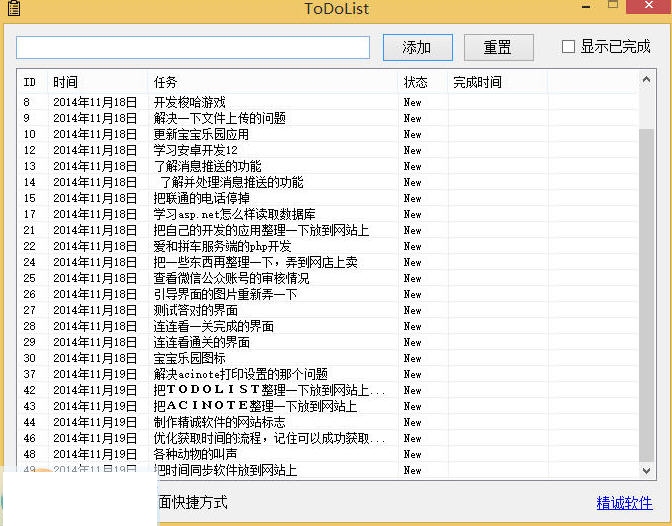The width and height of the screenshot is (672, 526).
Task: Select task 连连看一关完成的界面
Action: pyautogui.click(x=213, y=326)
